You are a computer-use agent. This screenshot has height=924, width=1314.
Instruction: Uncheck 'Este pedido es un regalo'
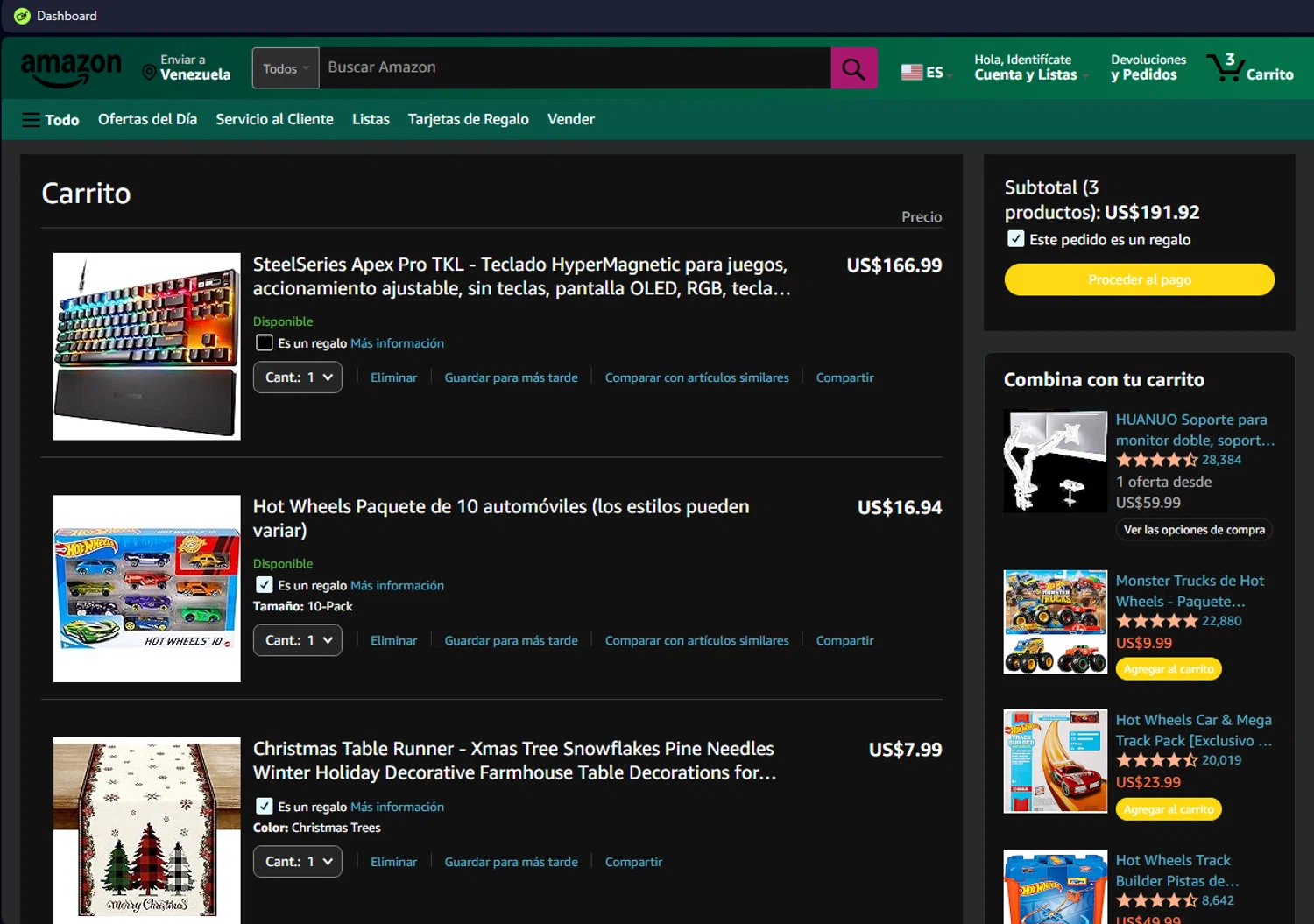(x=1015, y=239)
